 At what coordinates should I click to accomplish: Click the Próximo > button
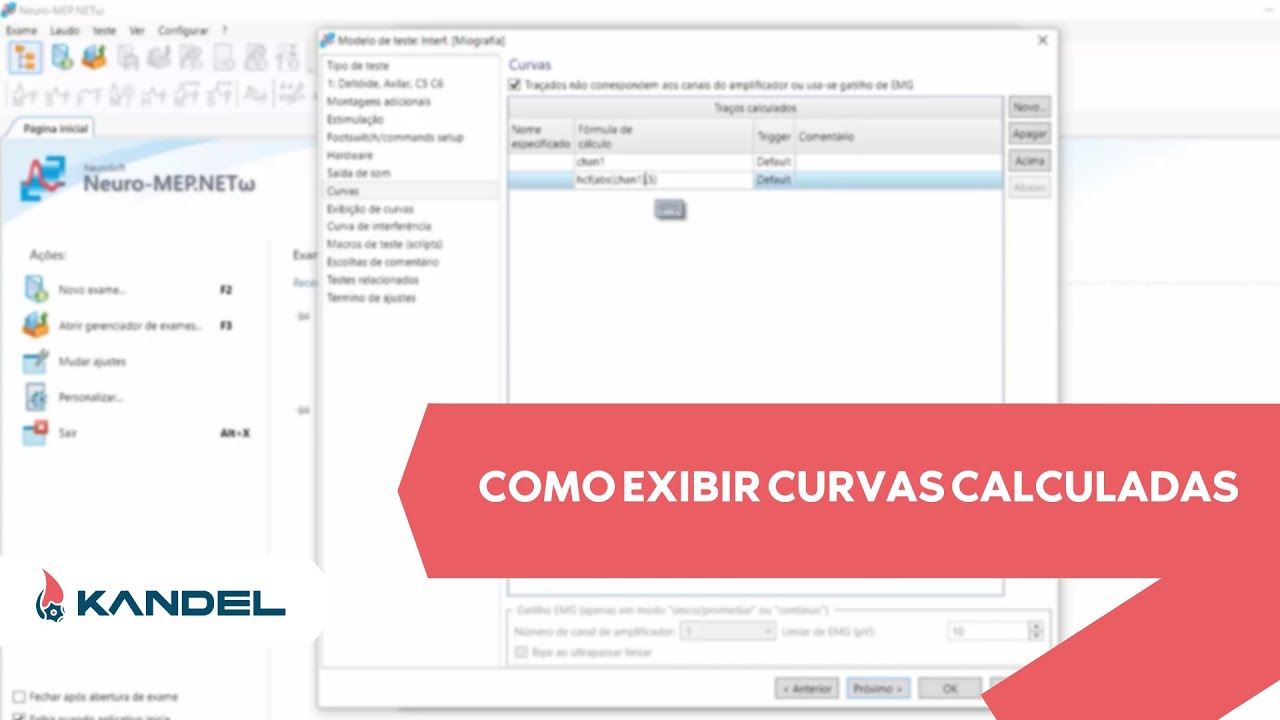(x=878, y=689)
